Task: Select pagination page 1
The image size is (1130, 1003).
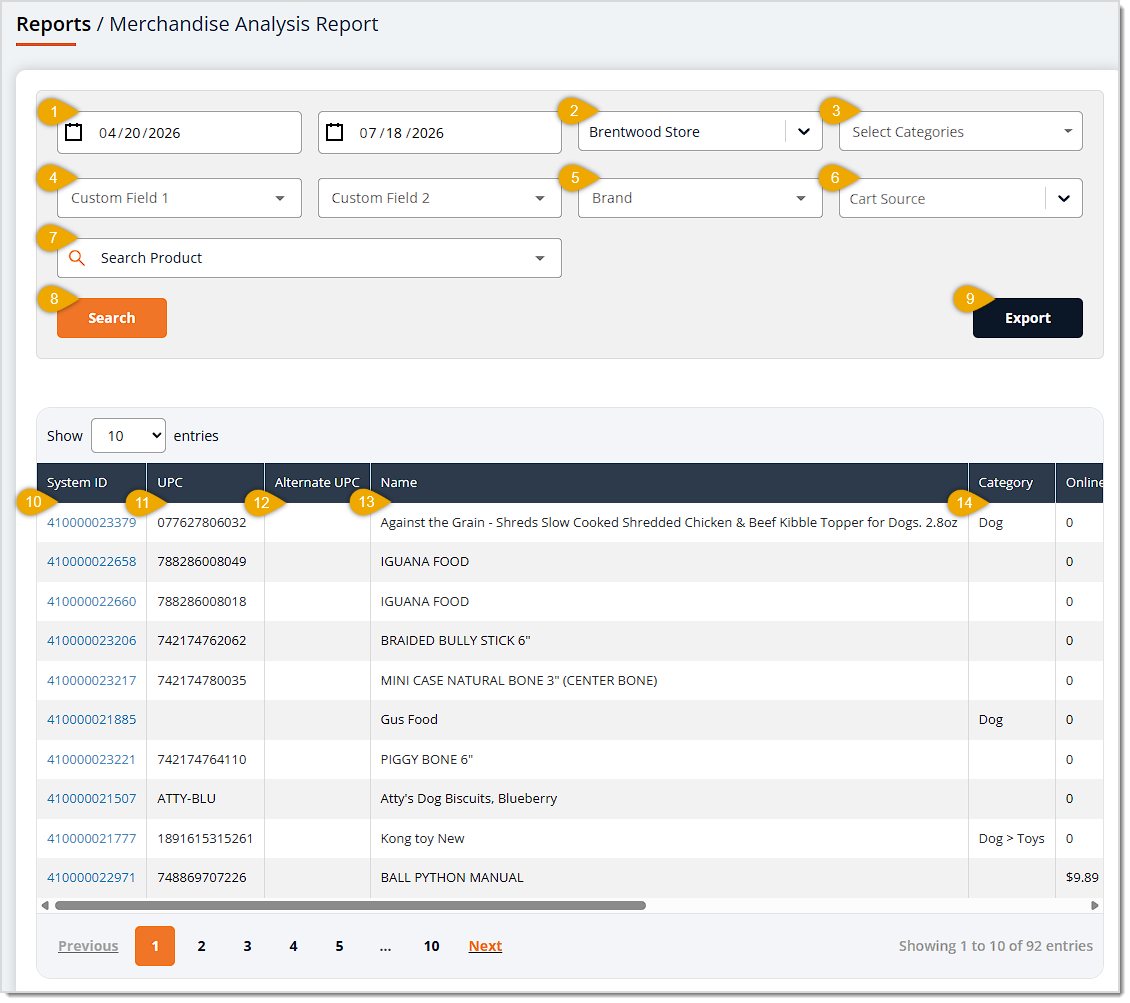Action: (x=155, y=946)
